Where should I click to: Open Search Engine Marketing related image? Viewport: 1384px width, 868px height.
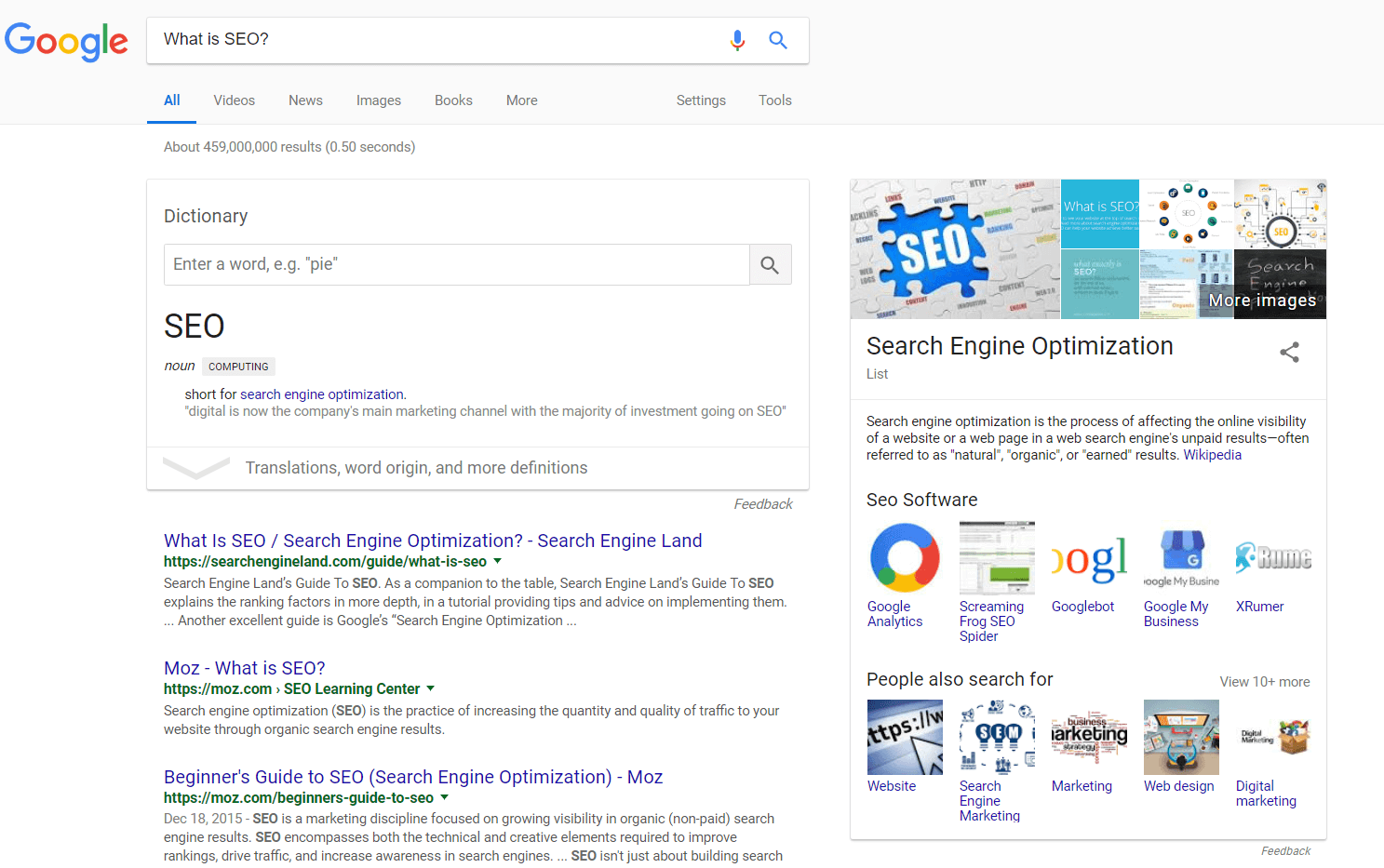click(997, 737)
